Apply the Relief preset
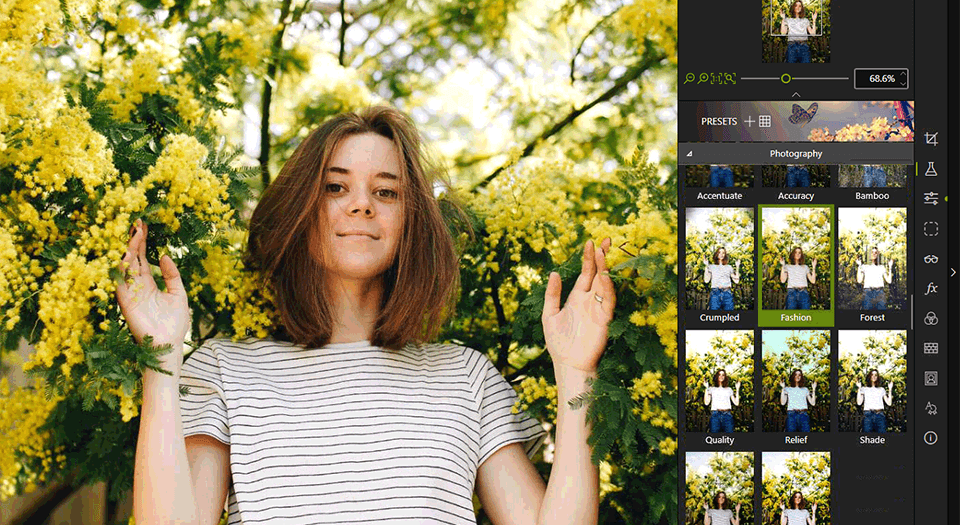Image resolution: width=960 pixels, height=525 pixels. pos(796,388)
